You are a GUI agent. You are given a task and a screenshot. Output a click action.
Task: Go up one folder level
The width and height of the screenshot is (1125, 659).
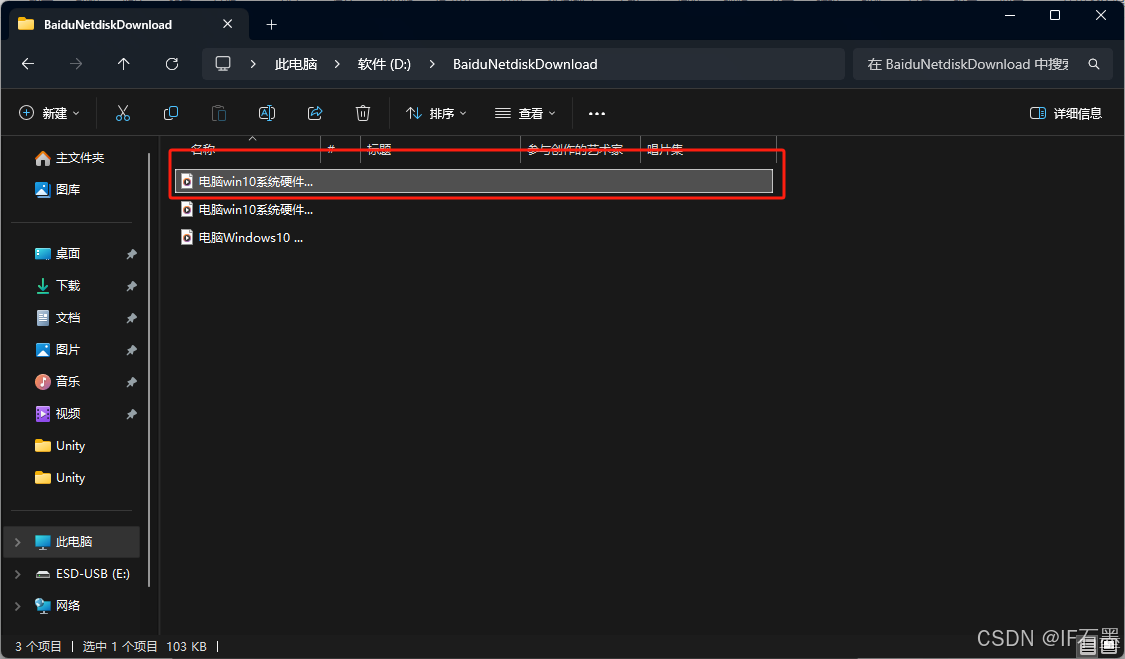[x=123, y=64]
